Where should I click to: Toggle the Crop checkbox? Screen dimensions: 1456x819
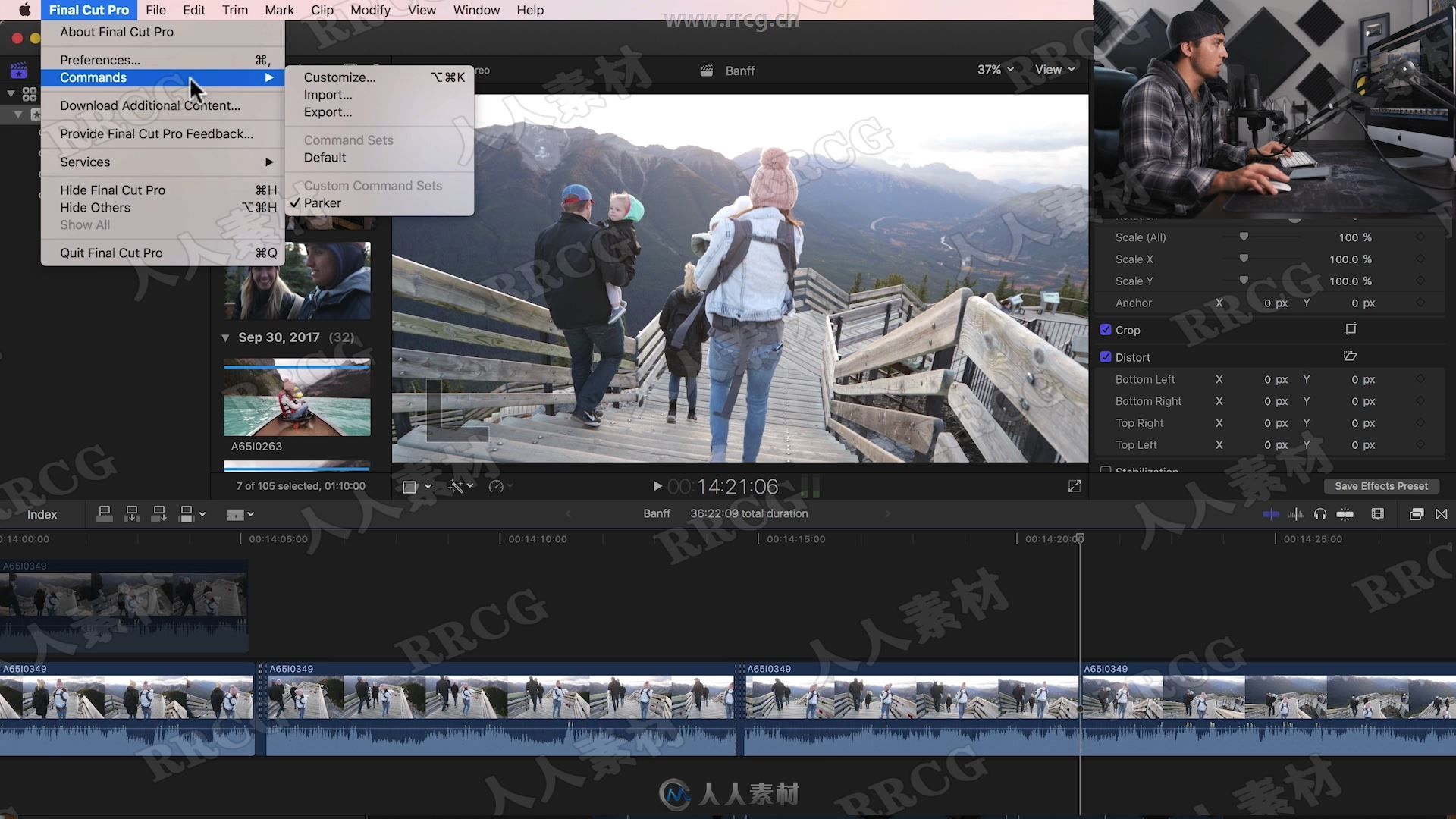(x=1106, y=330)
